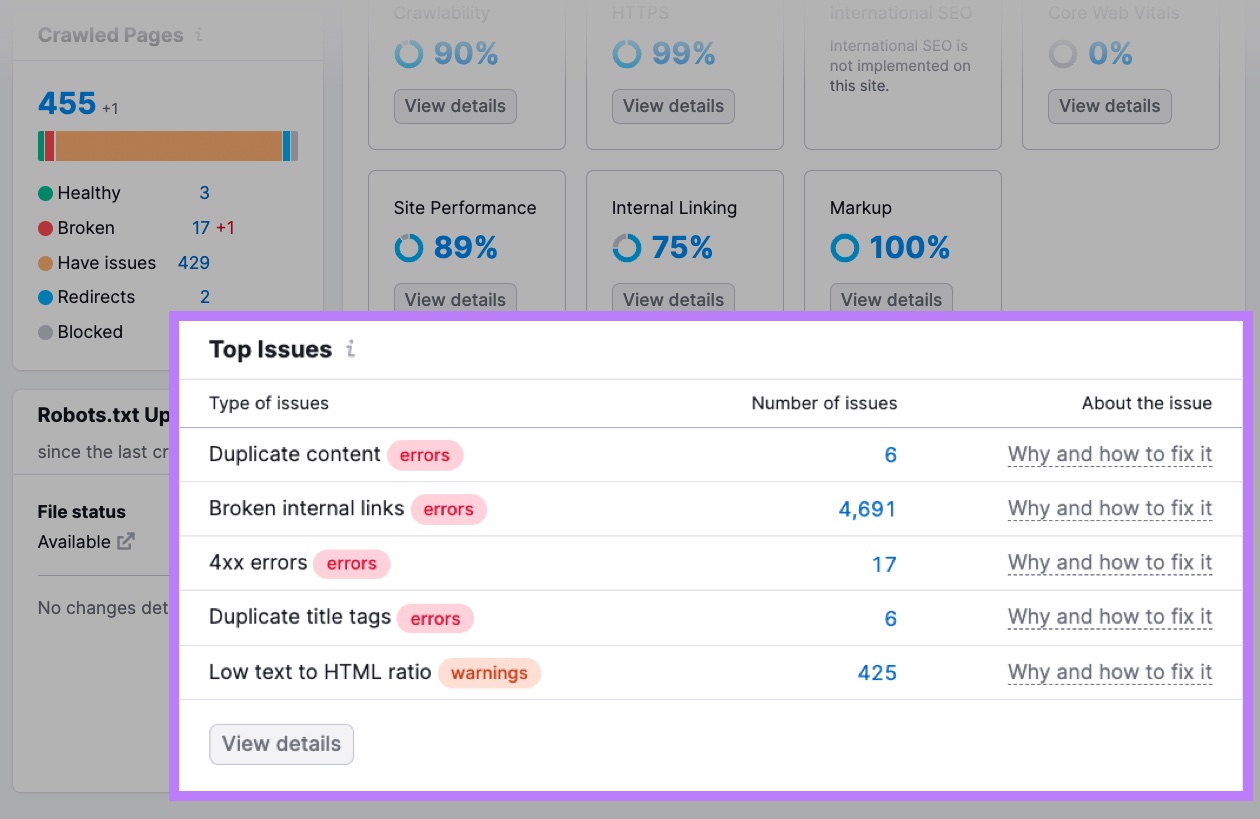
Task: Click the warnings badge on Low text ratio
Action: click(489, 673)
